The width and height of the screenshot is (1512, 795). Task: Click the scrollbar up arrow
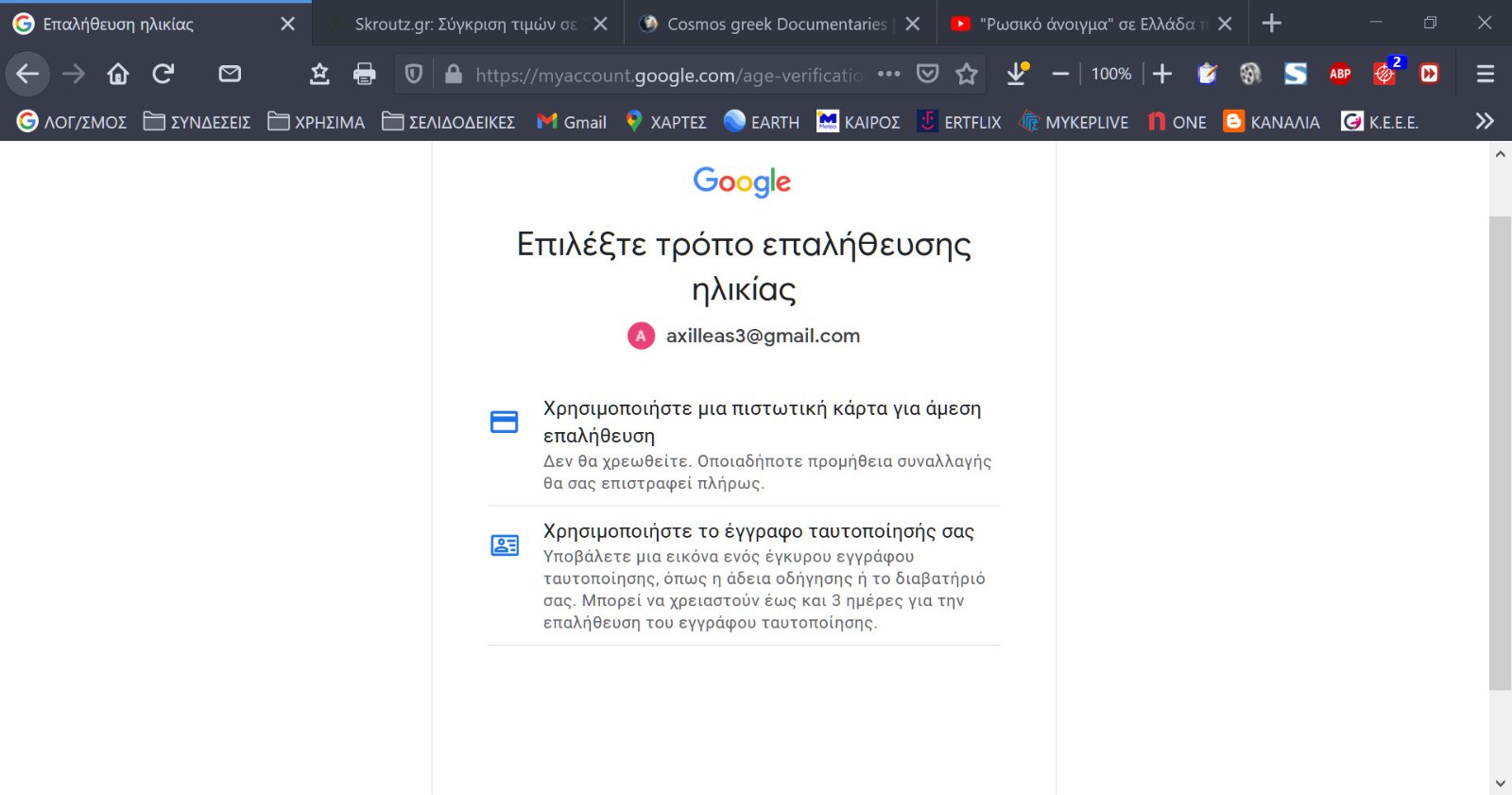(x=1500, y=153)
